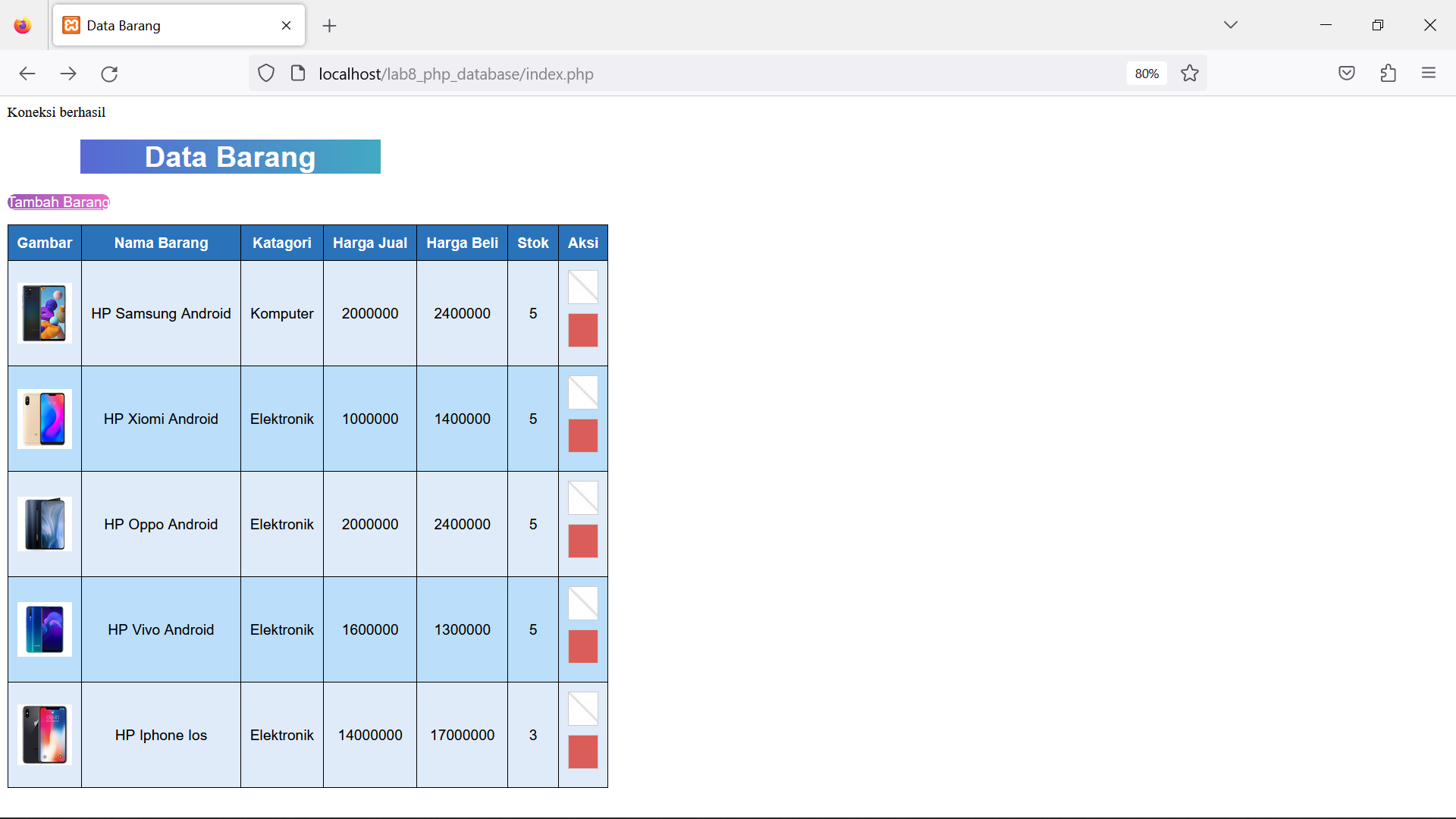The height and width of the screenshot is (819, 1456).
Task: Click the back navigation arrow
Action: [x=27, y=74]
